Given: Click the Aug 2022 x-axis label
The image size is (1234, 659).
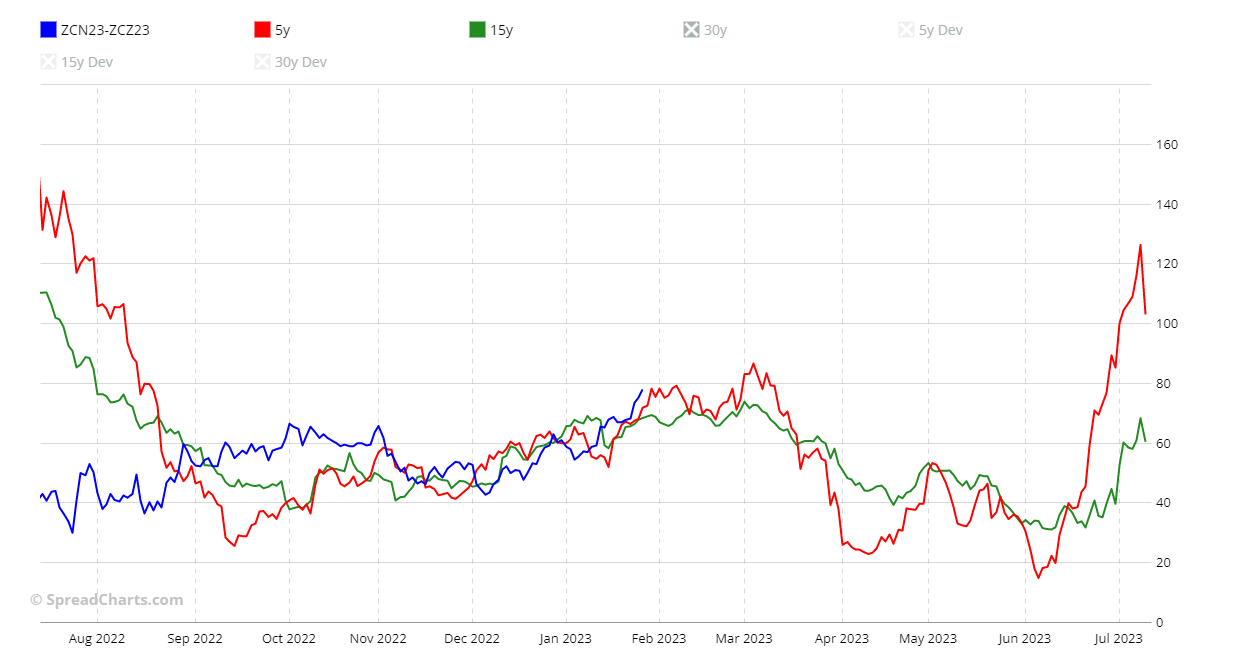Looking at the screenshot, I should [x=97, y=639].
